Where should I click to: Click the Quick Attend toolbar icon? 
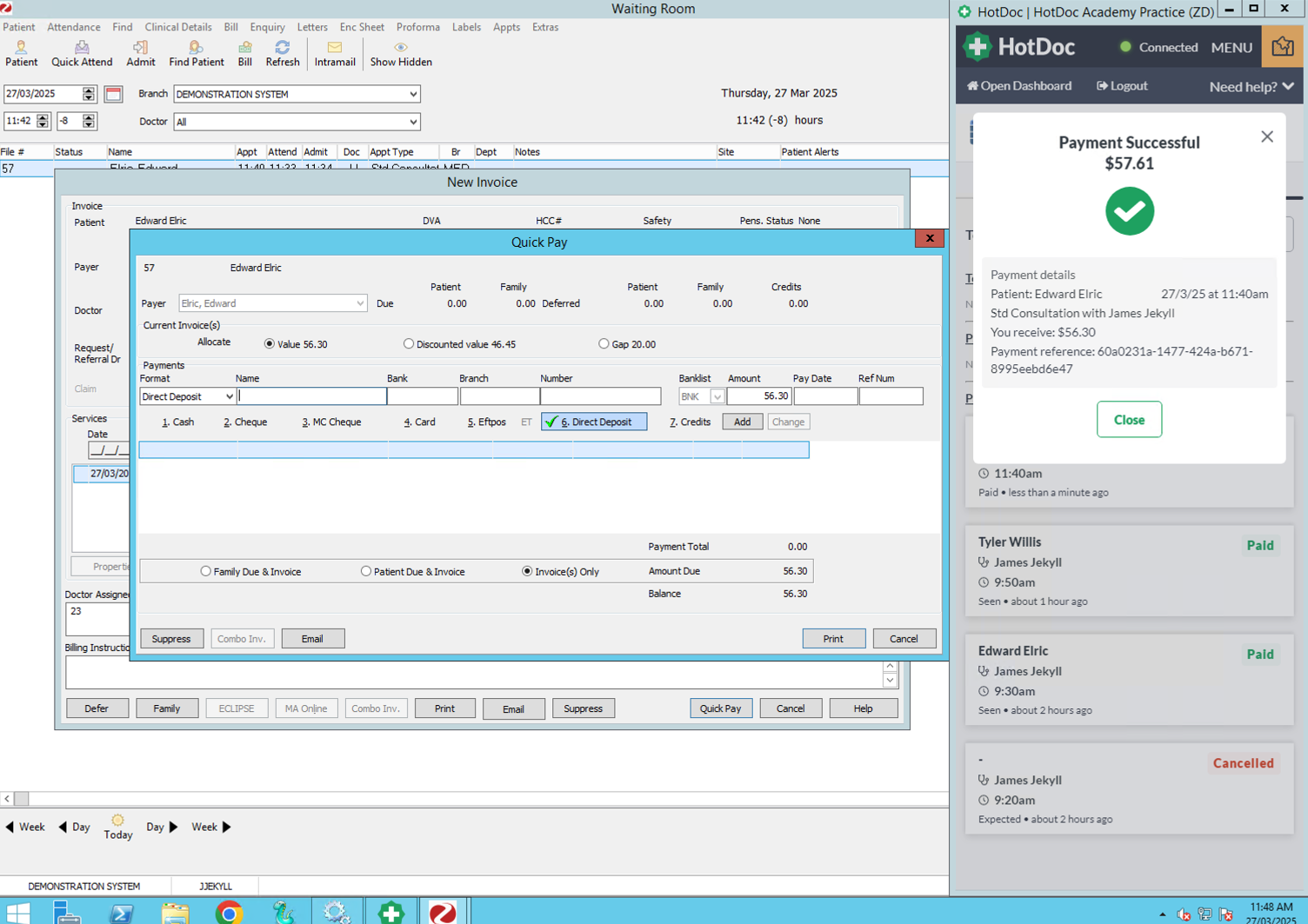82,53
